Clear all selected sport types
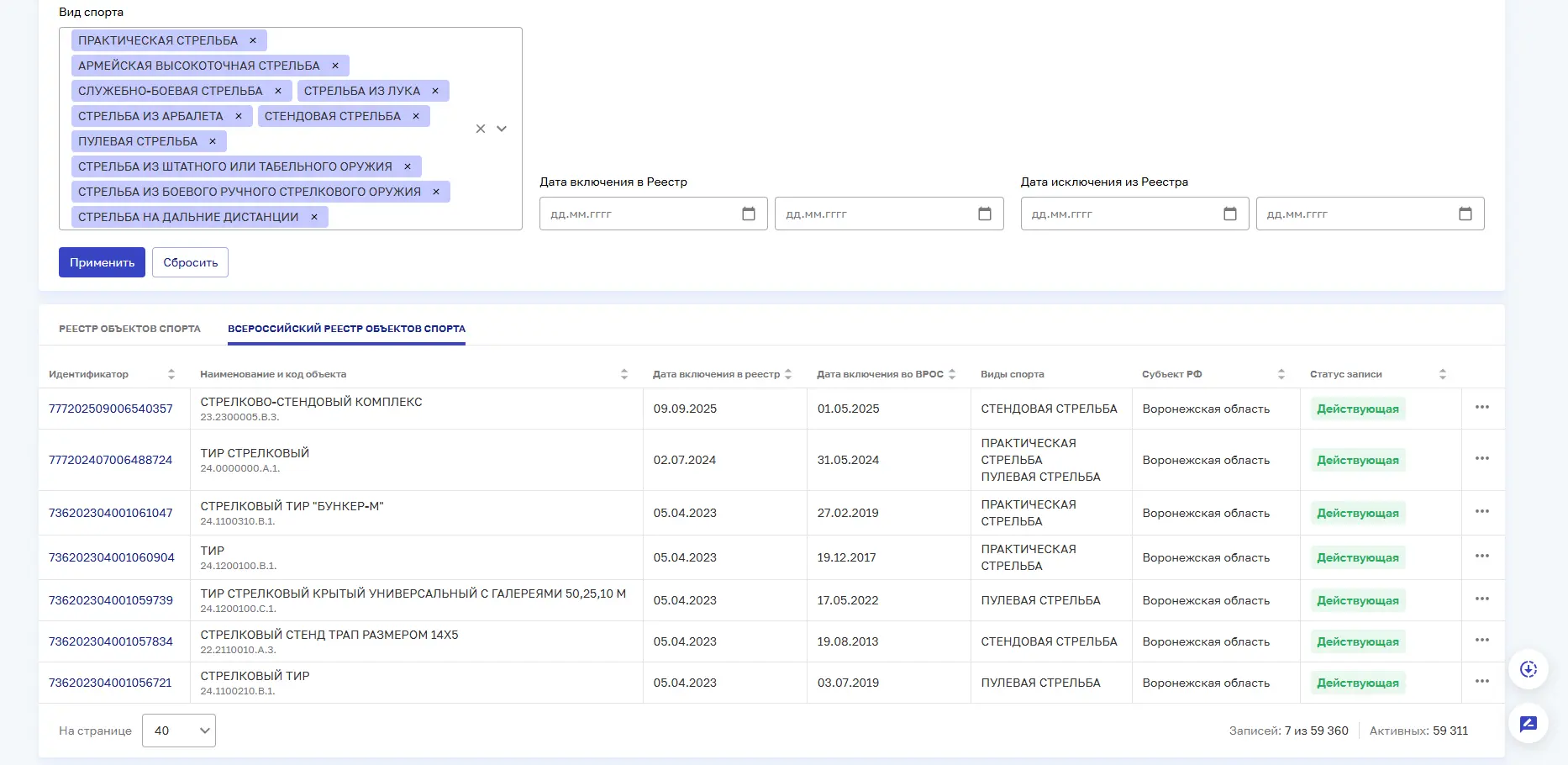This screenshot has width=1568, height=765. coord(481,129)
